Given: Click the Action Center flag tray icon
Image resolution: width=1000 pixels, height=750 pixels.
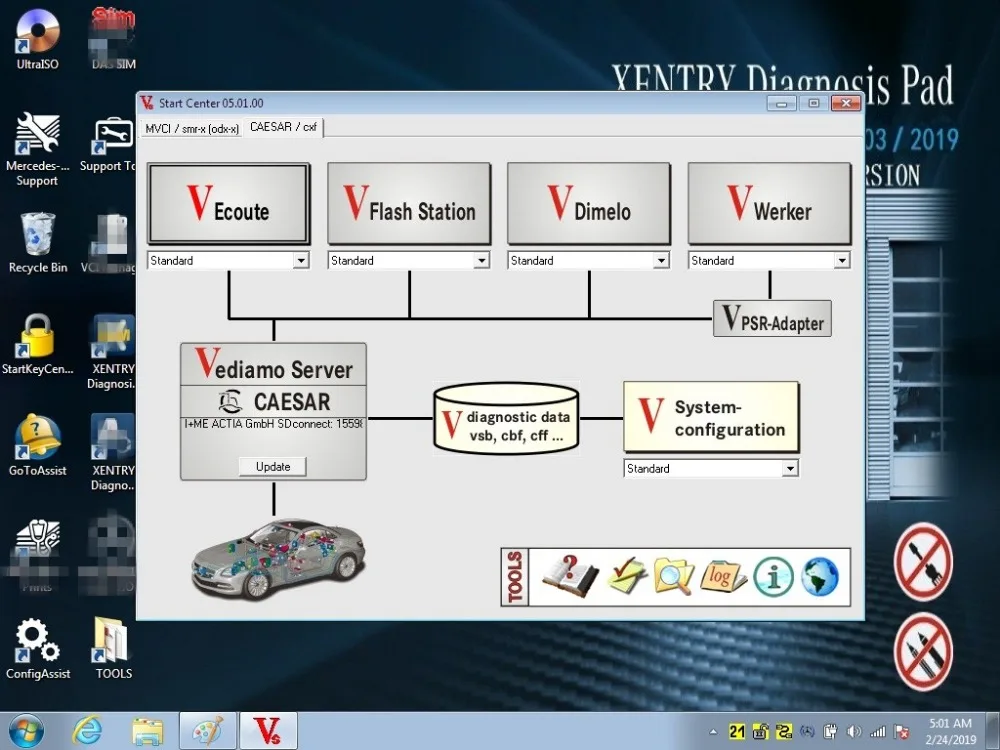Looking at the screenshot, I should point(902,732).
